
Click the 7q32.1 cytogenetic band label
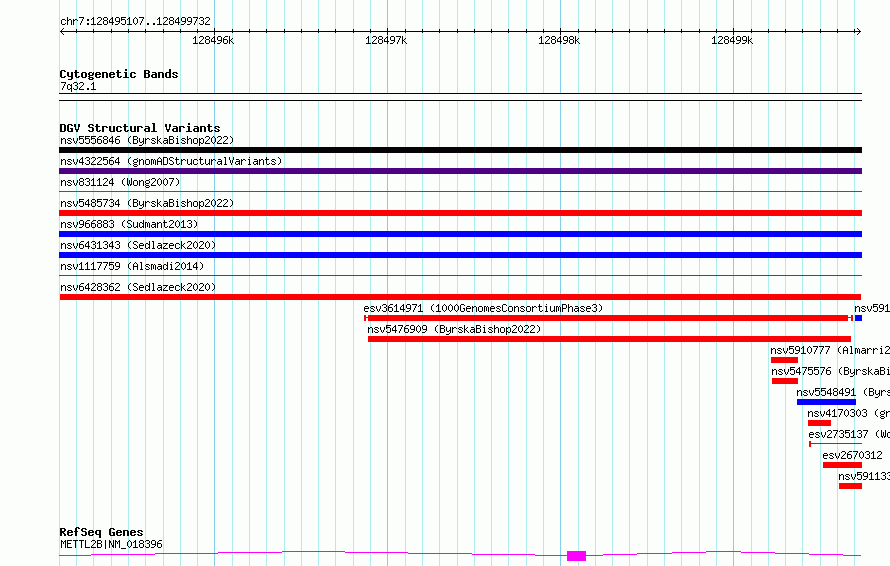click(78, 87)
